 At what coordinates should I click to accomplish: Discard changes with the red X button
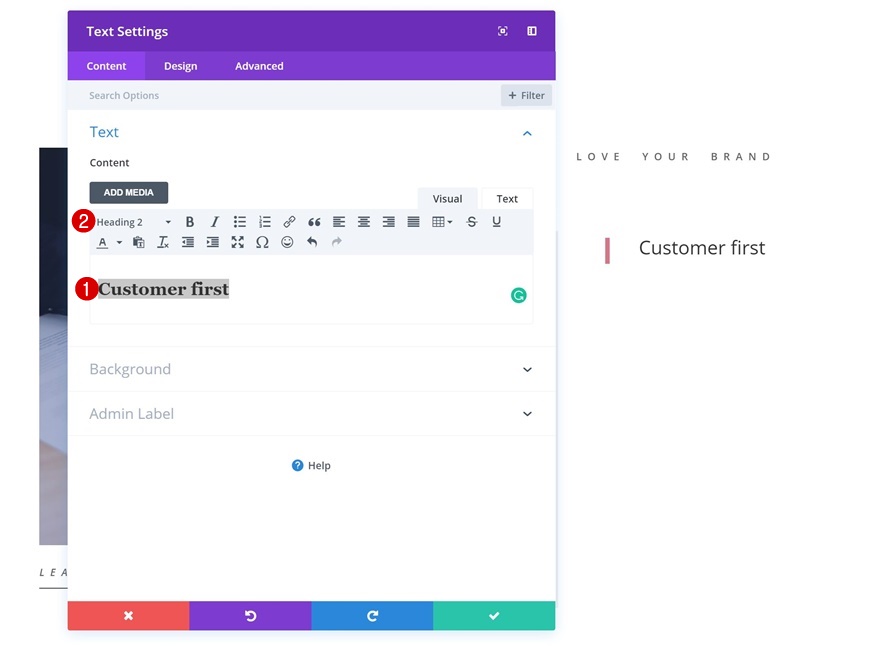(129, 615)
